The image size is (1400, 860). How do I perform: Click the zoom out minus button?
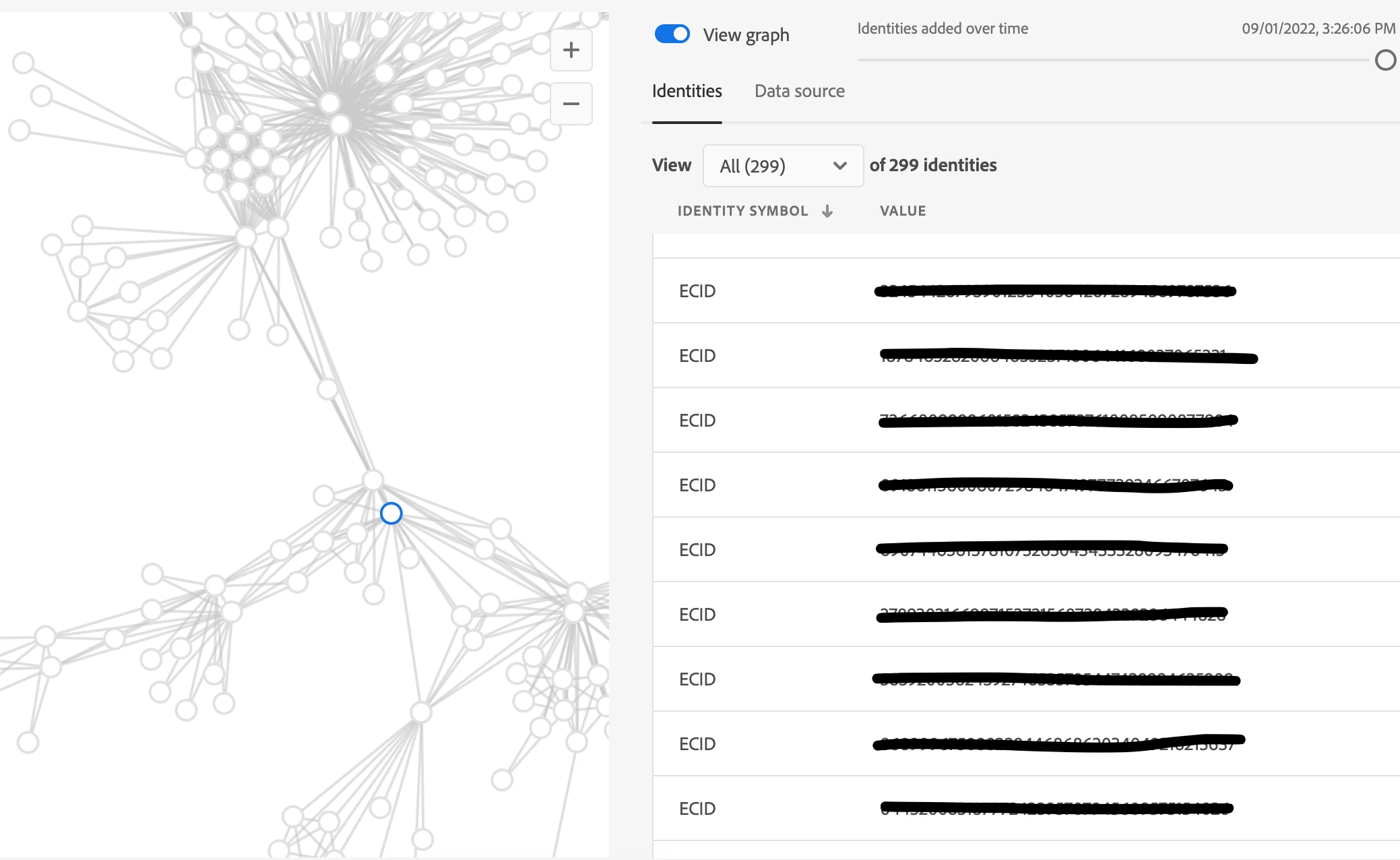pyautogui.click(x=571, y=104)
